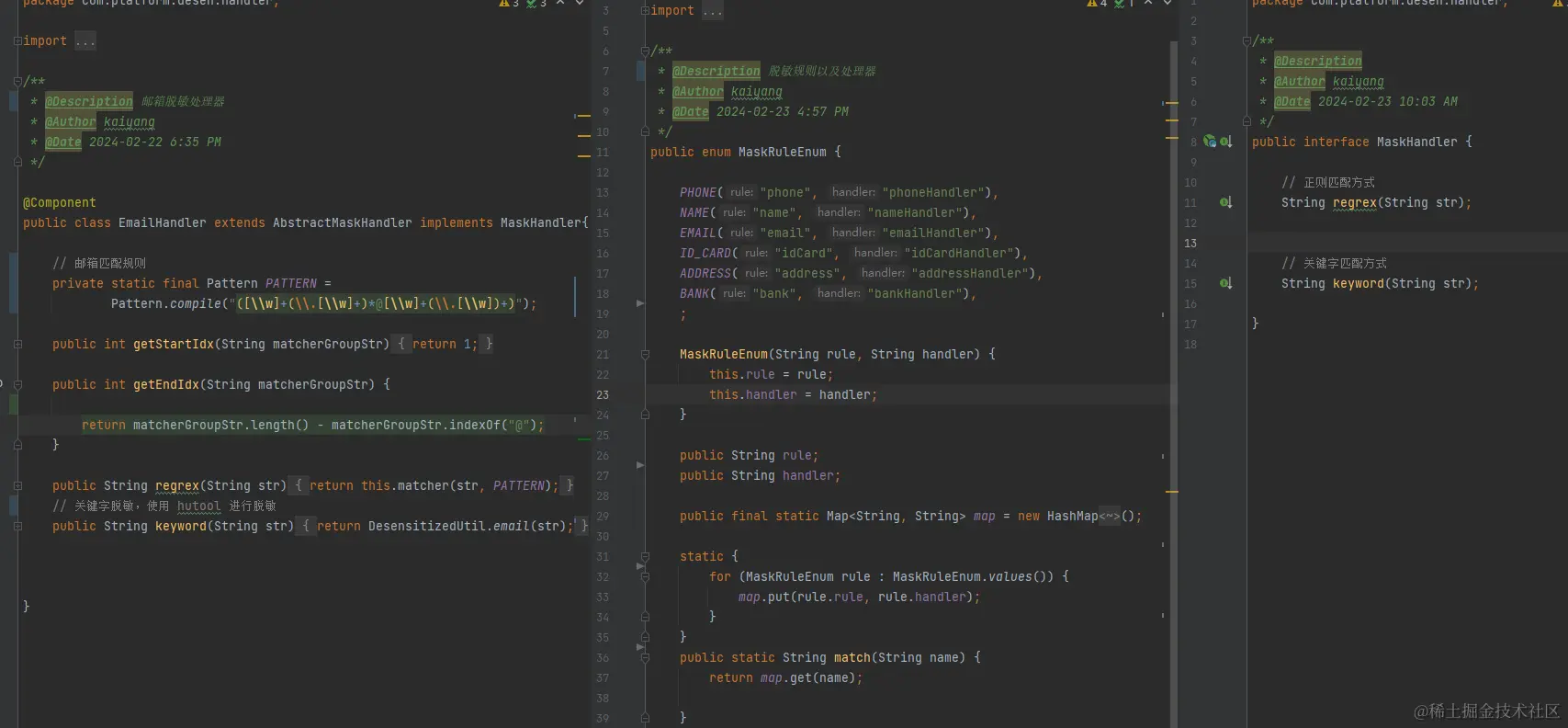Click the getEndIdx method name
The image size is (1568, 728).
click(166, 384)
